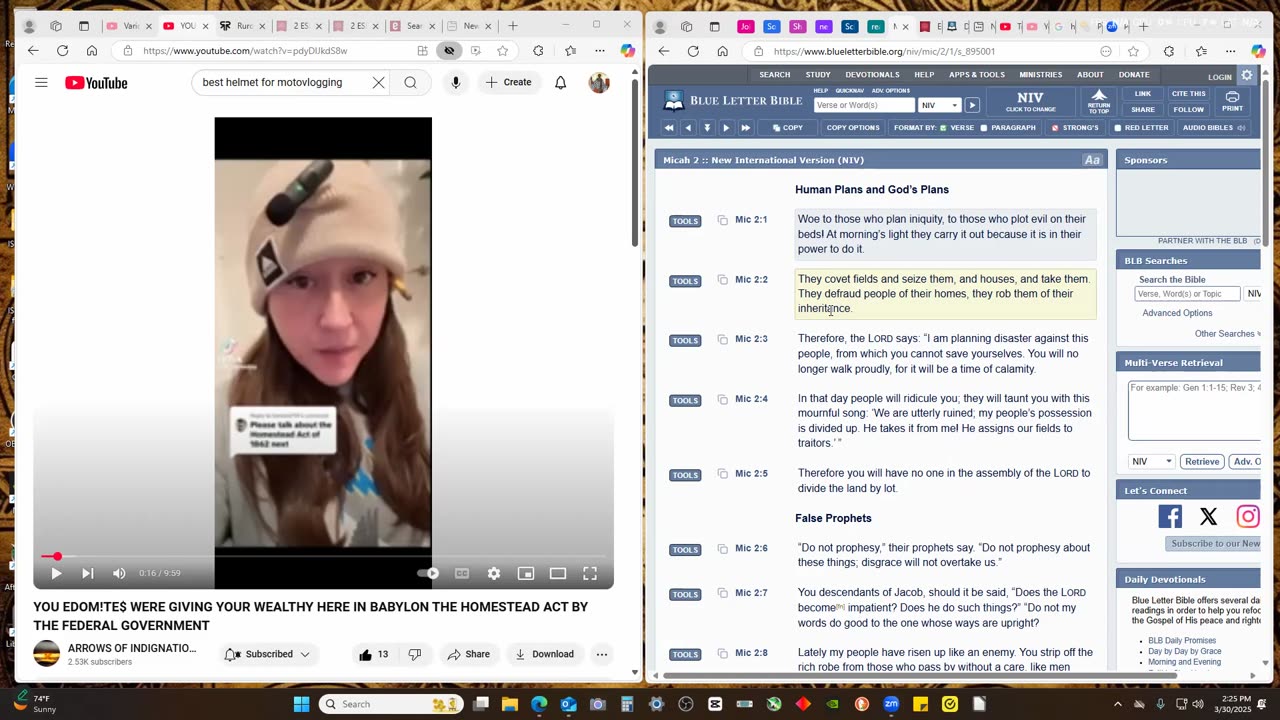Viewport: 1280px width, 720px height.
Task: Change font size with Aa button
Action: (x=1092, y=160)
